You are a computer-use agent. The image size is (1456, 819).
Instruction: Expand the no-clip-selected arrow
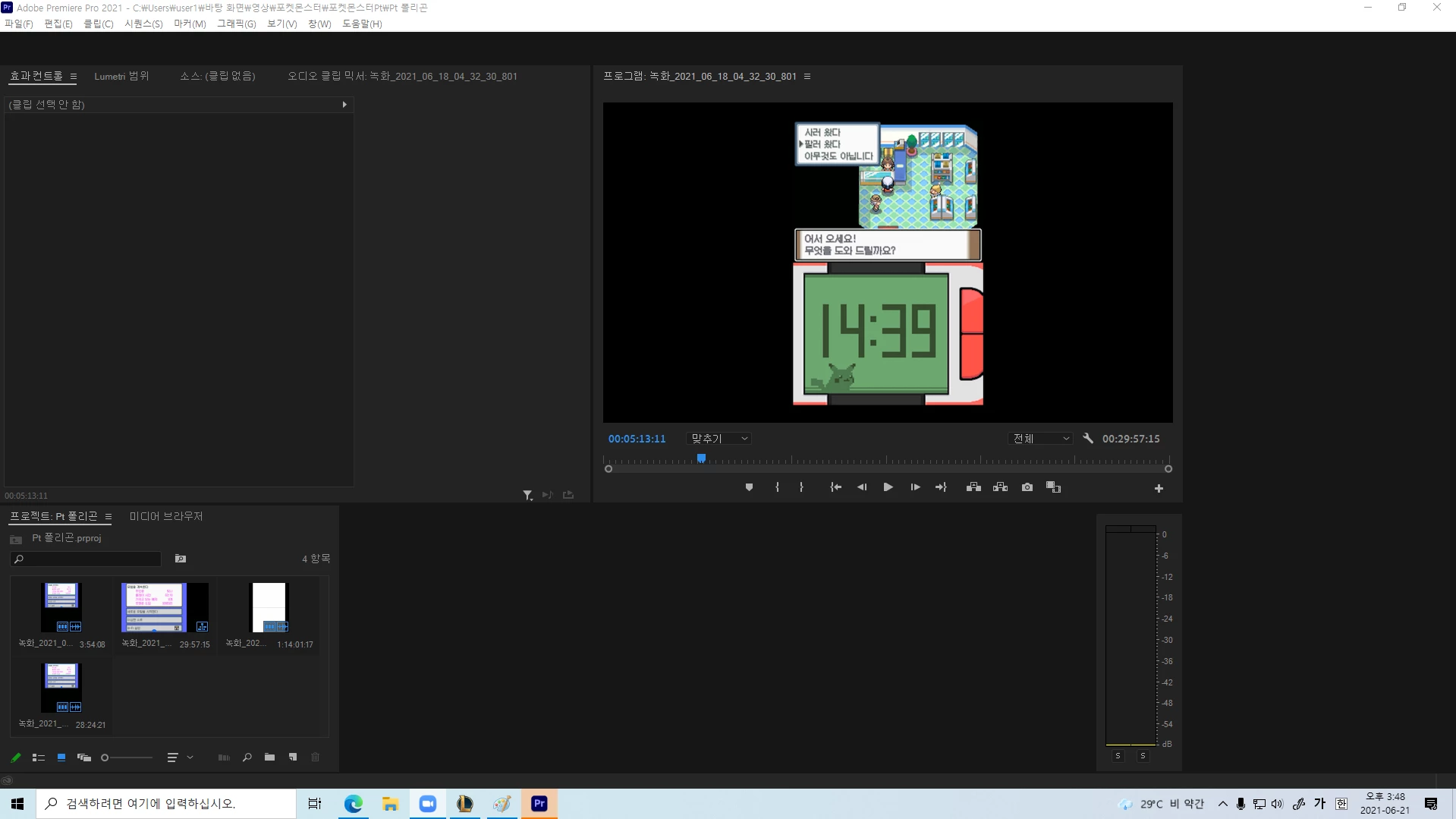[x=344, y=105]
